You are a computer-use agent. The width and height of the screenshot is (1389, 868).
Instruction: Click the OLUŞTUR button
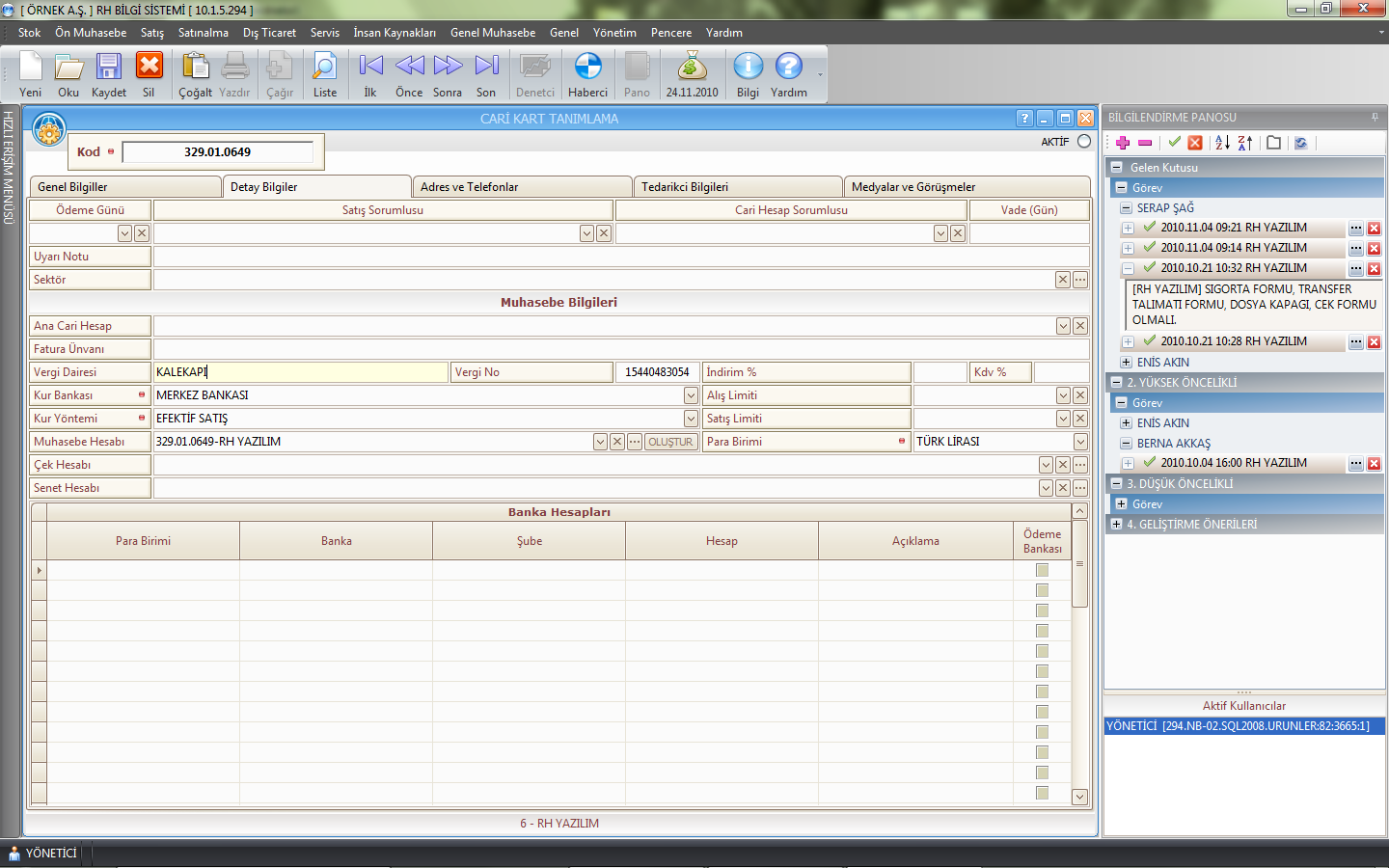click(x=670, y=442)
